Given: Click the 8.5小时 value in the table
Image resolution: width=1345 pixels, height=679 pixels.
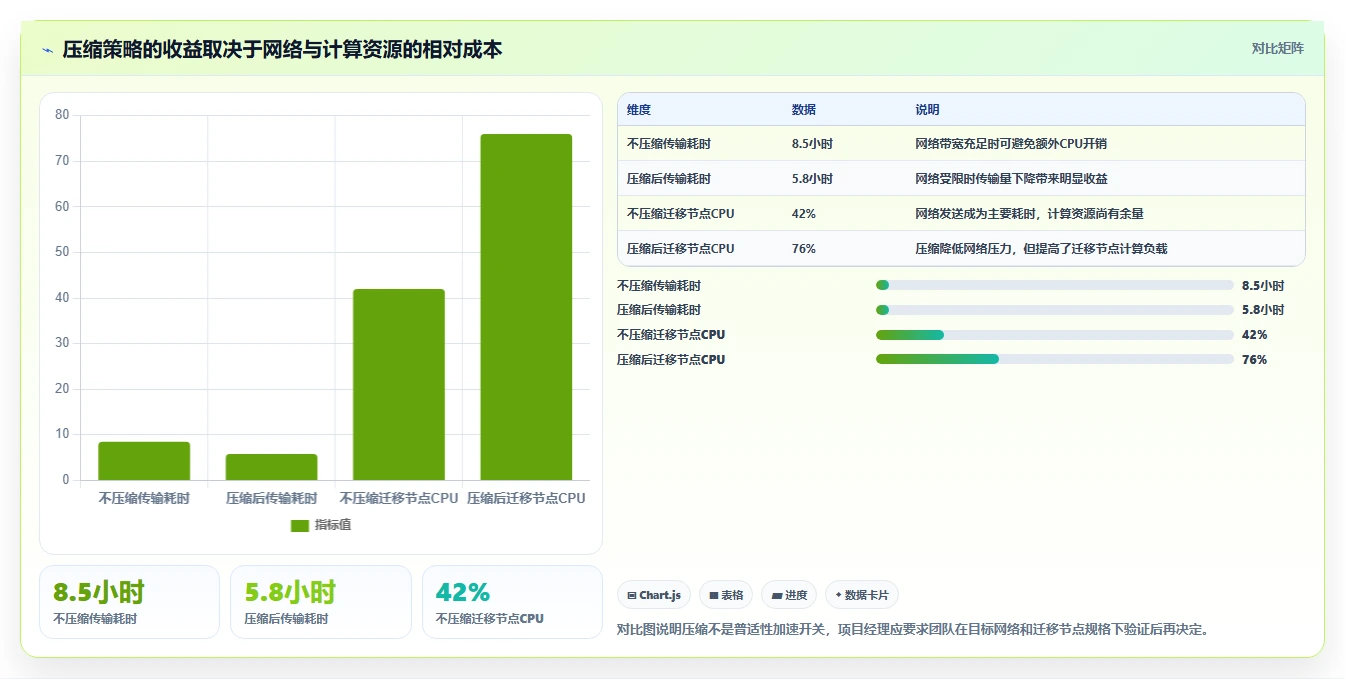Looking at the screenshot, I should point(811,144).
